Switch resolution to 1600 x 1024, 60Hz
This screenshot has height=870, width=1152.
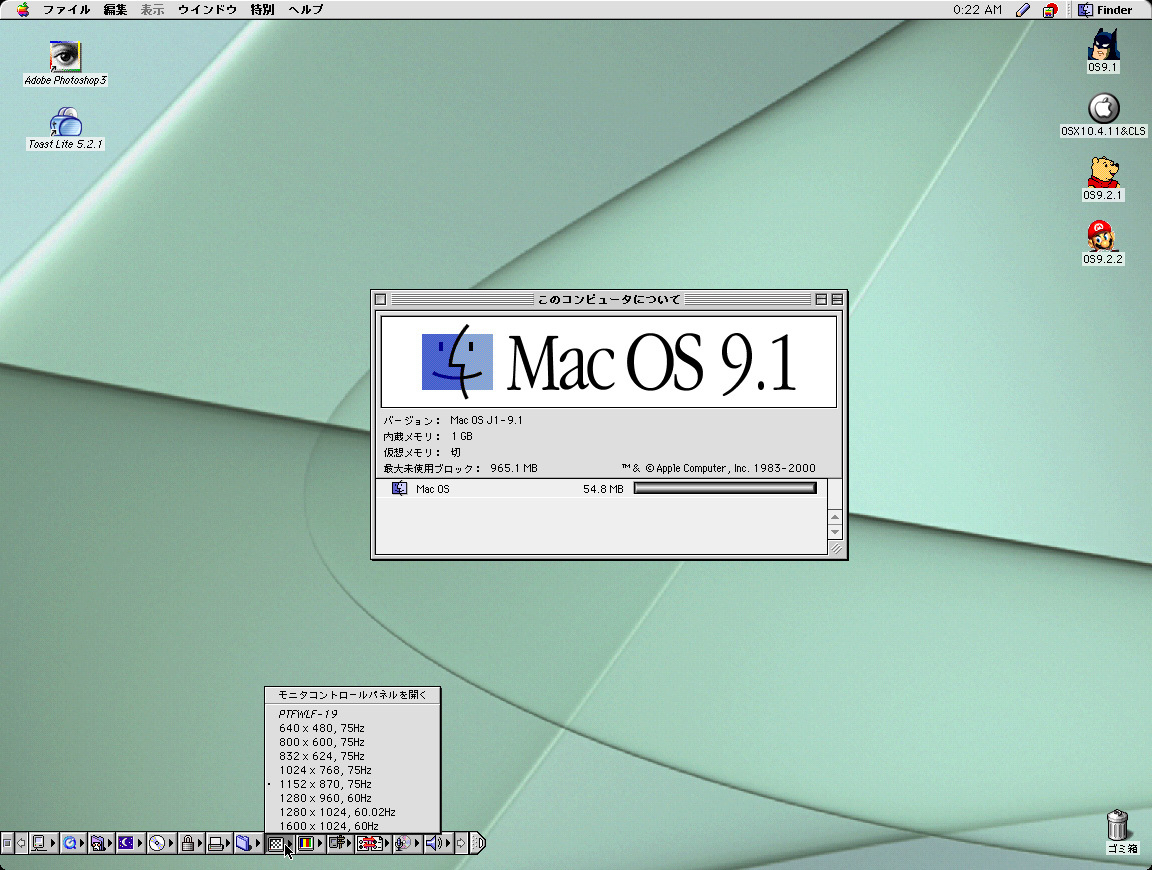coord(328,826)
